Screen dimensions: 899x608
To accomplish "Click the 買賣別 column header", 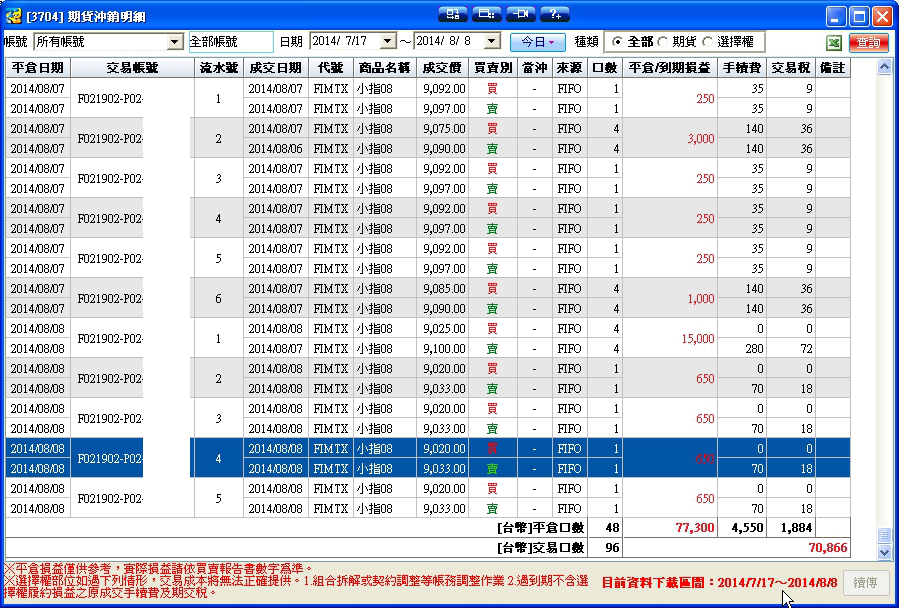I will [x=493, y=68].
